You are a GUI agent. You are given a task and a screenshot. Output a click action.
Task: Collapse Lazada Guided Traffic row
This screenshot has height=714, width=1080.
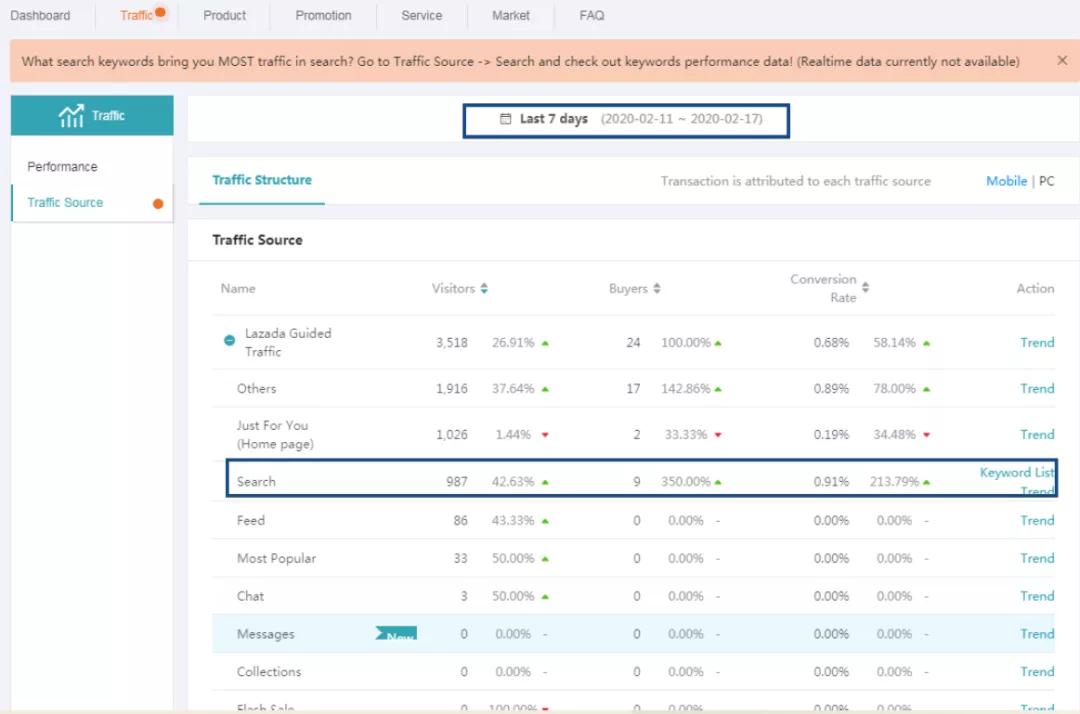point(229,341)
